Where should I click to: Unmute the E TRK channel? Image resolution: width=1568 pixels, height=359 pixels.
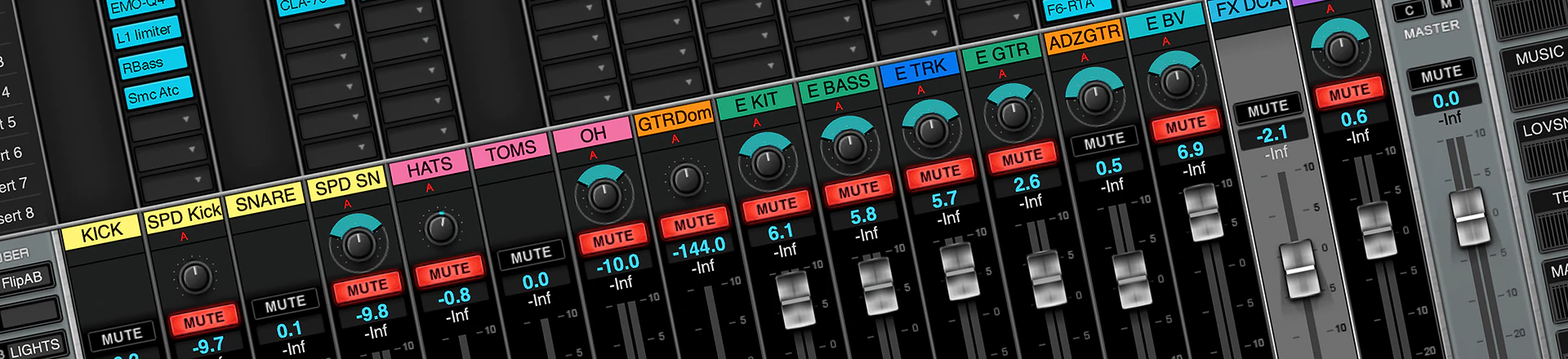tap(940, 173)
